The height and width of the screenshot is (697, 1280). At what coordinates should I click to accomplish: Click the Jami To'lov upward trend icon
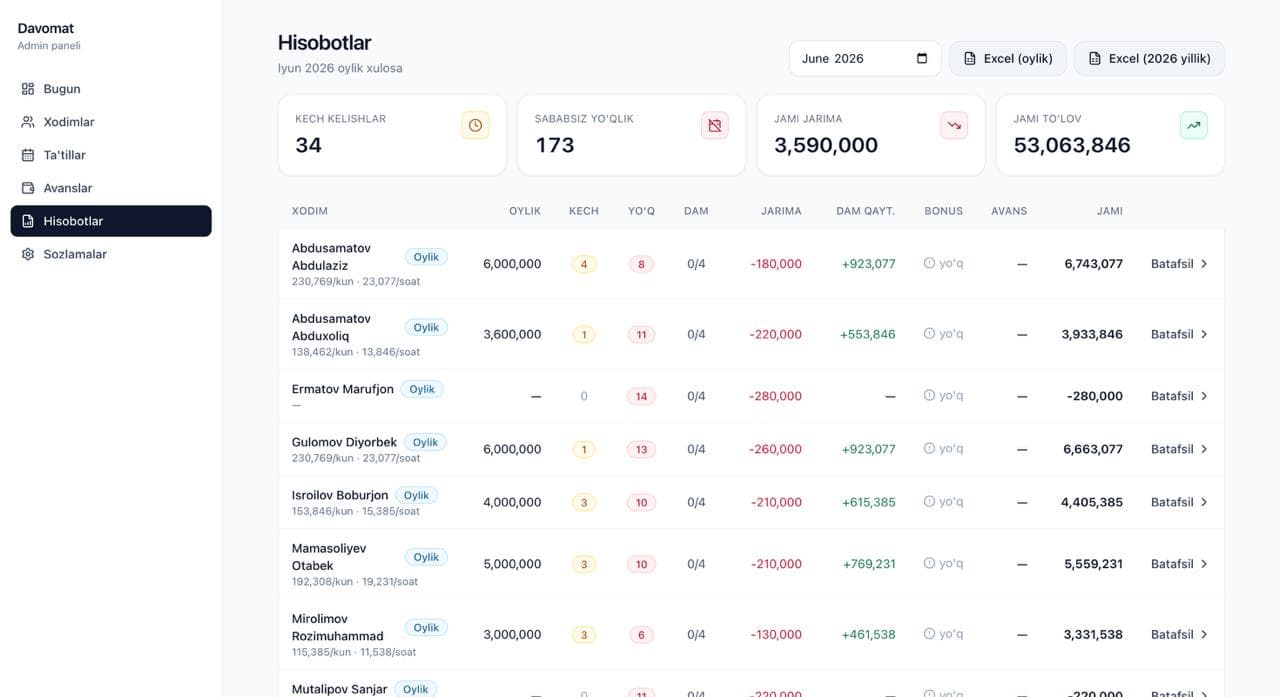click(x=1193, y=125)
